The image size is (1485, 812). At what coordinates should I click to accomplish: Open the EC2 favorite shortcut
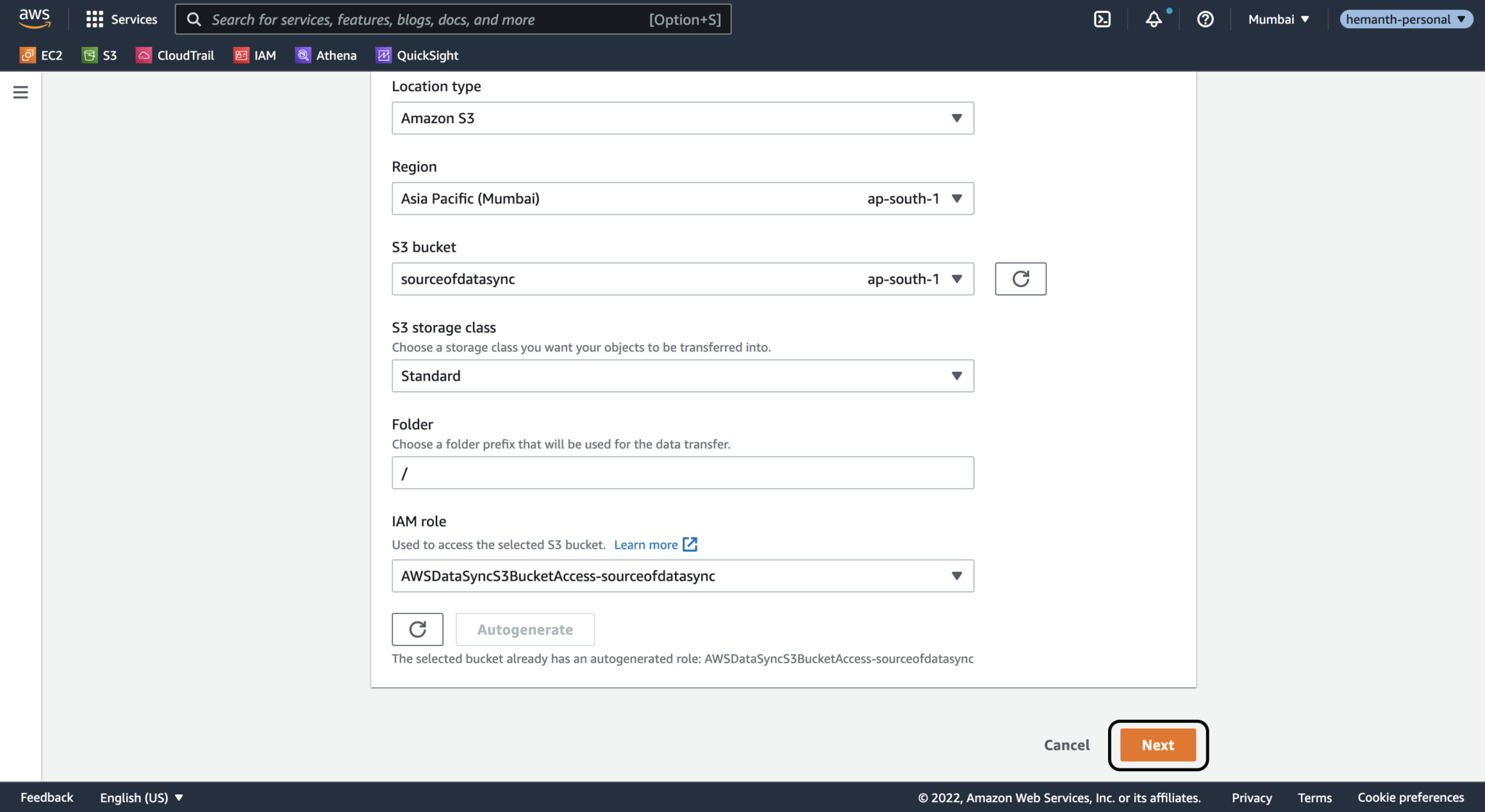pos(41,55)
